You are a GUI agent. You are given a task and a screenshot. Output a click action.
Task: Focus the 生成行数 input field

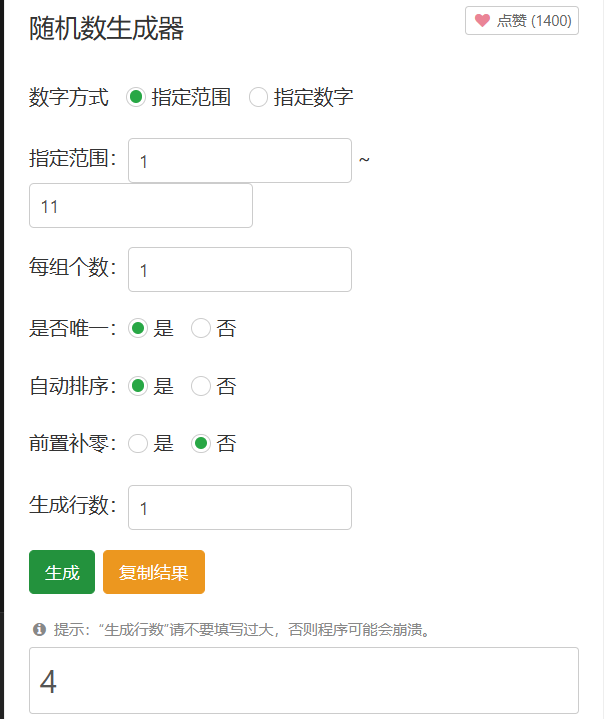click(240, 508)
